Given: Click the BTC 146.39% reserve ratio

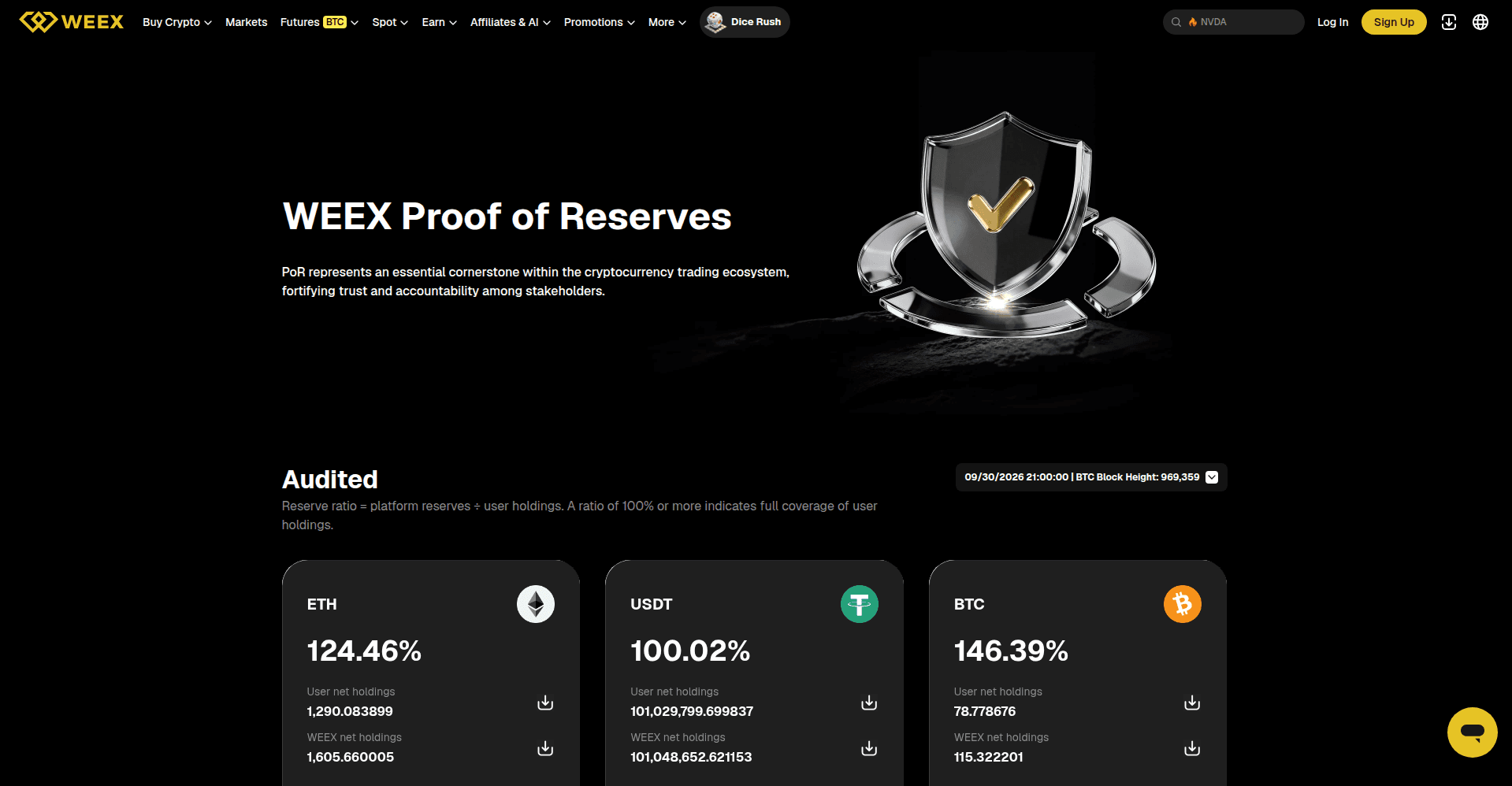Looking at the screenshot, I should click(x=1011, y=651).
